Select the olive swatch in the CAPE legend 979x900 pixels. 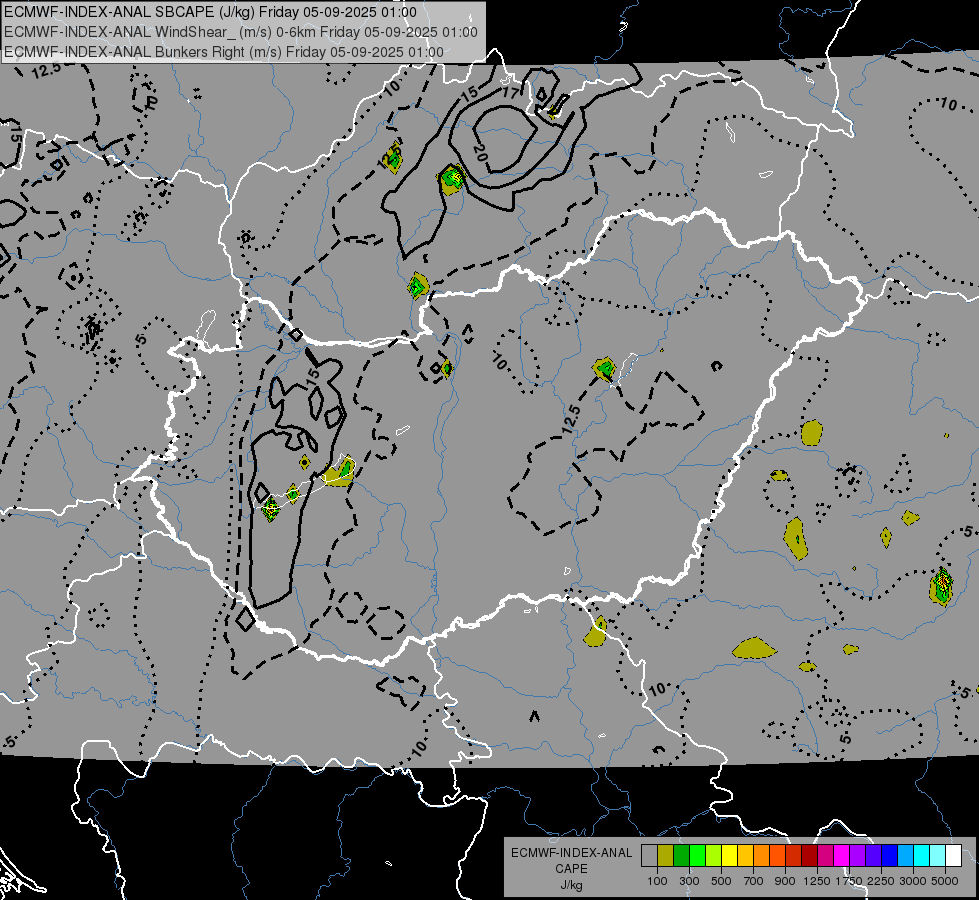666,855
